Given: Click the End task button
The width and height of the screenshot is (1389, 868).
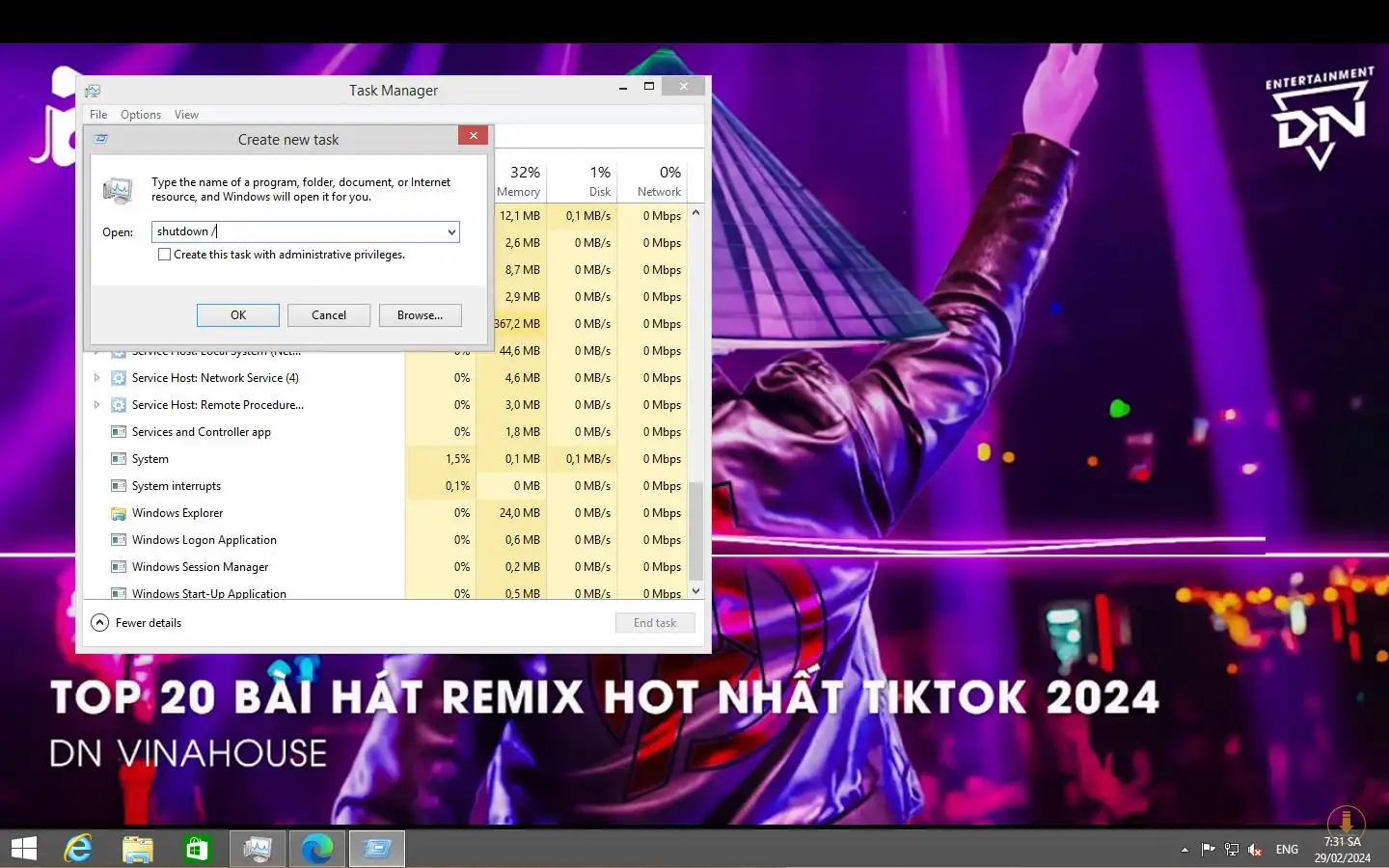Looking at the screenshot, I should [655, 623].
